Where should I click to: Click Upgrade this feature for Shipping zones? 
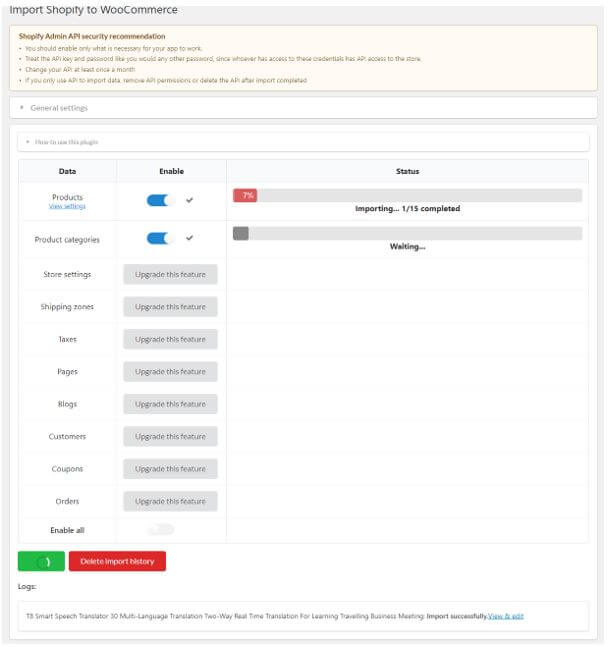(170, 307)
